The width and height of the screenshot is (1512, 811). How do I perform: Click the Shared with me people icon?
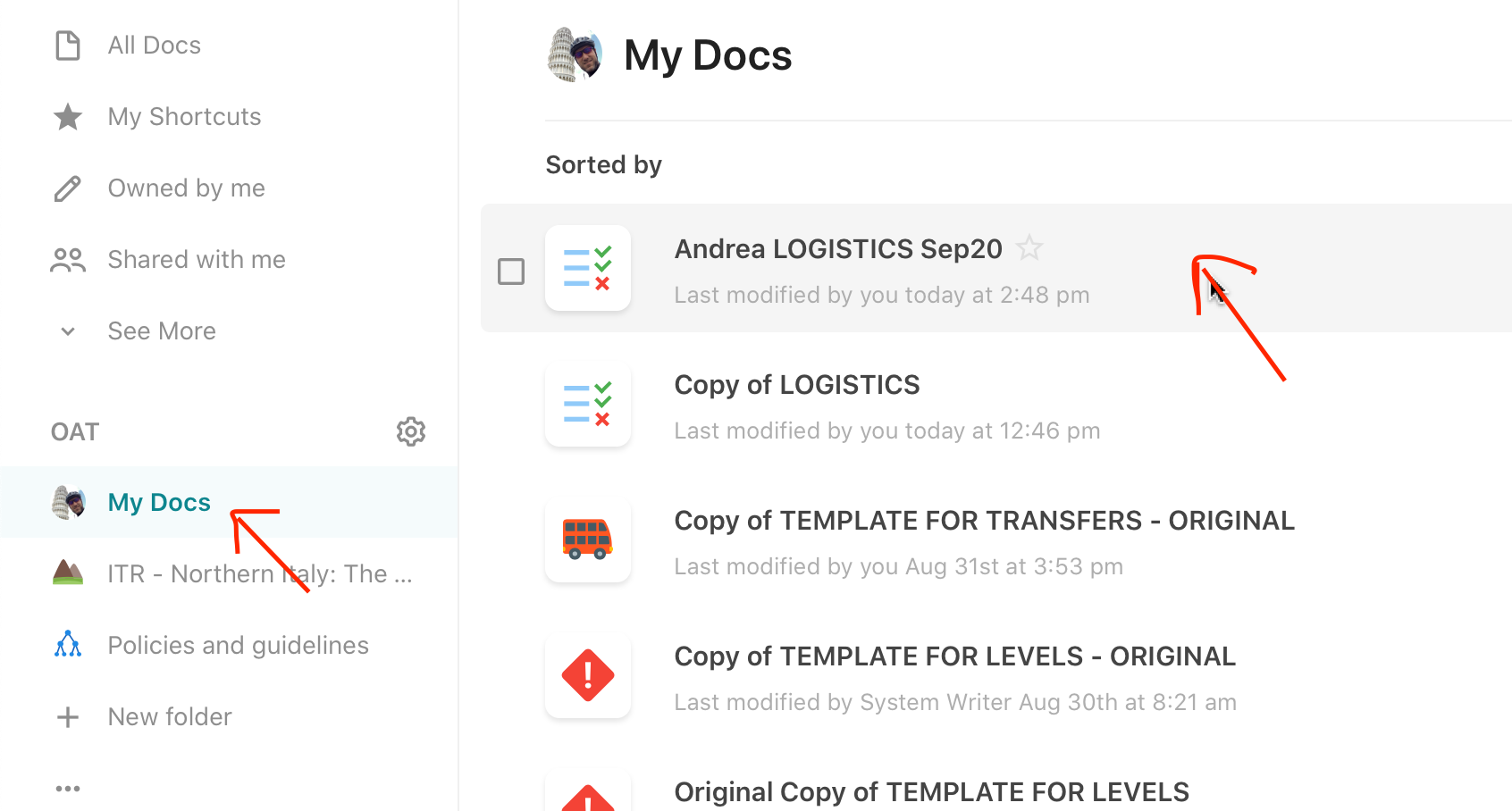tap(68, 260)
